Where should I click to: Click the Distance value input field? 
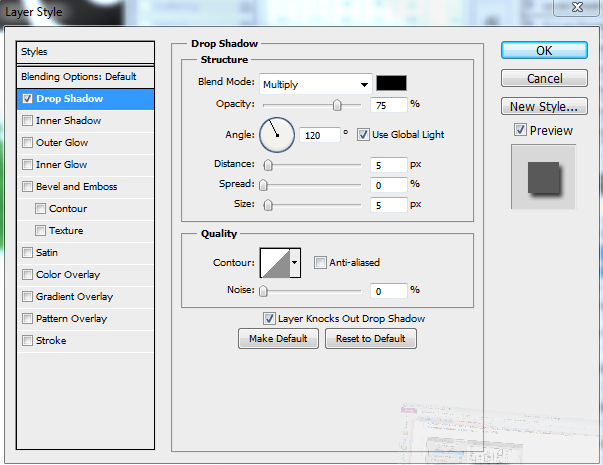tap(388, 164)
